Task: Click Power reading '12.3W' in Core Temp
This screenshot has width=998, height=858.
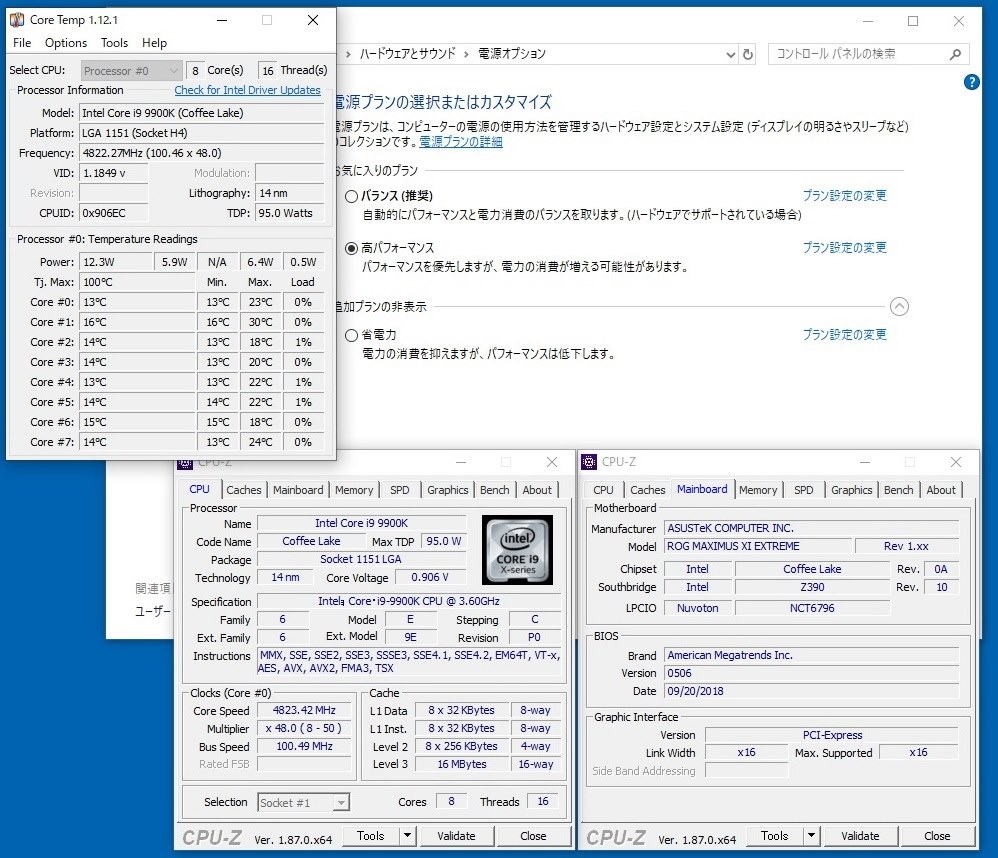Action: 116,262
